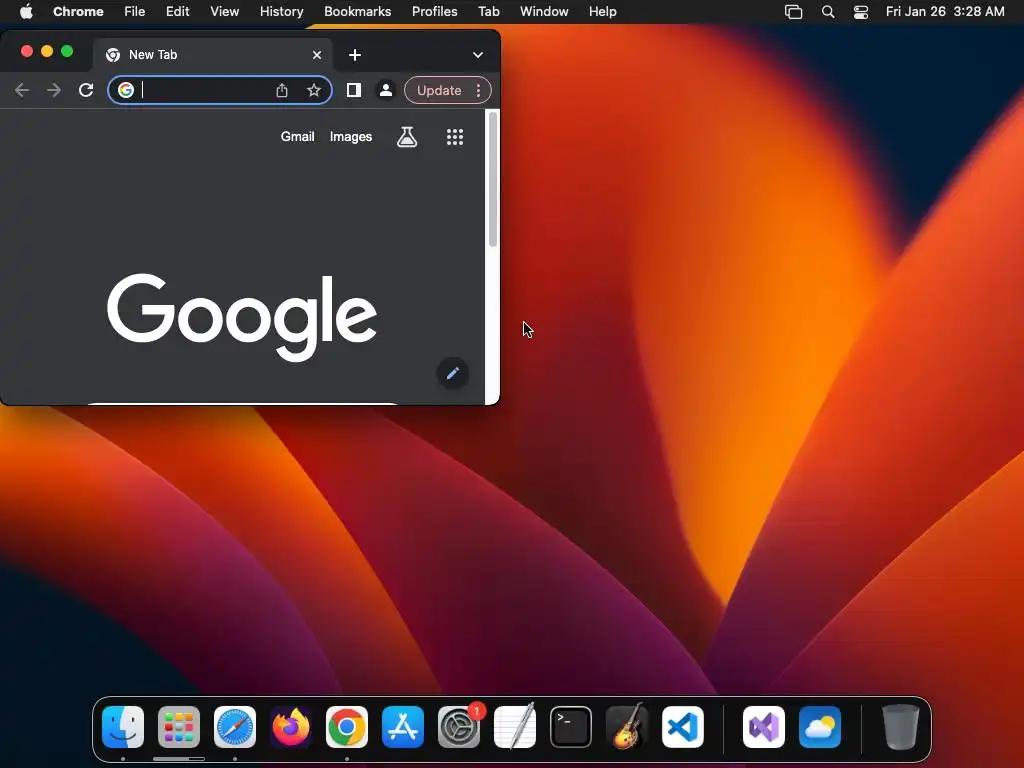Focus the Chrome address bar
Screen dimensions: 1024x768
pyautogui.click(x=220, y=90)
